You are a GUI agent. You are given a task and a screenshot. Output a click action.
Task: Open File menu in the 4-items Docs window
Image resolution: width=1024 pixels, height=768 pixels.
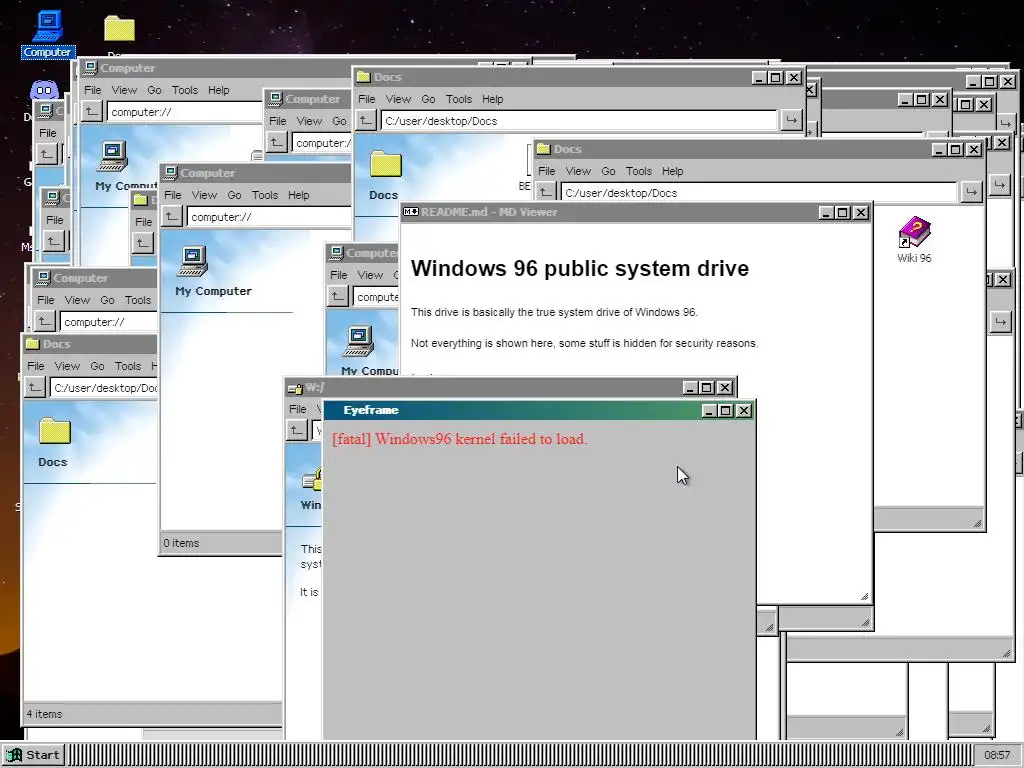(36, 366)
